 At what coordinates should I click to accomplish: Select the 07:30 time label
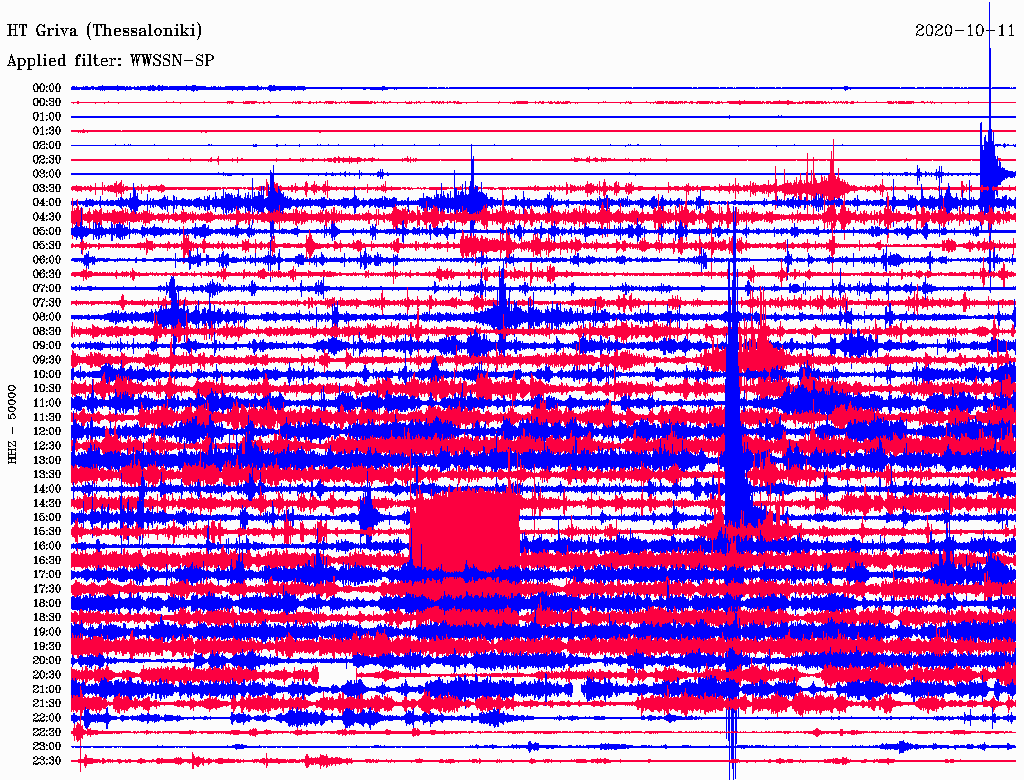coord(47,303)
